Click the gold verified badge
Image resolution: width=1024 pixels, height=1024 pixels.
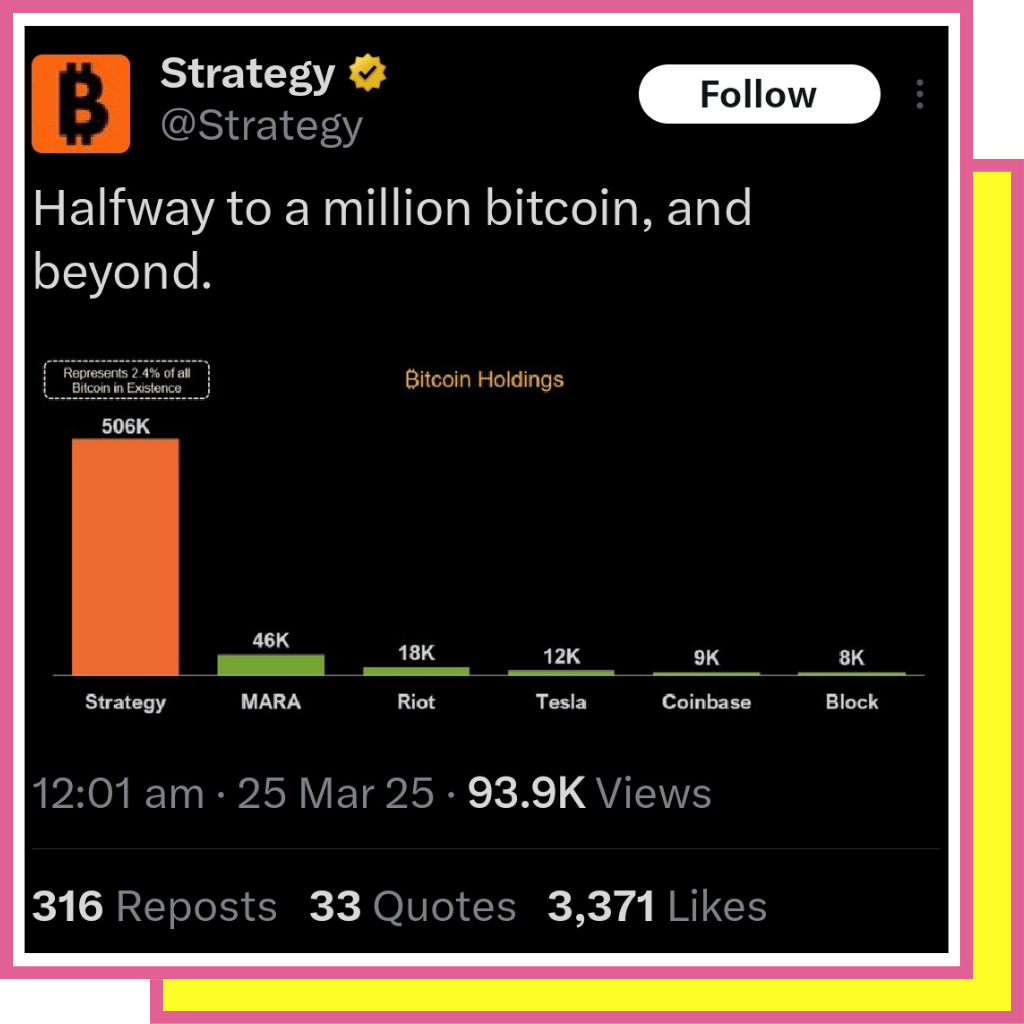[x=367, y=72]
